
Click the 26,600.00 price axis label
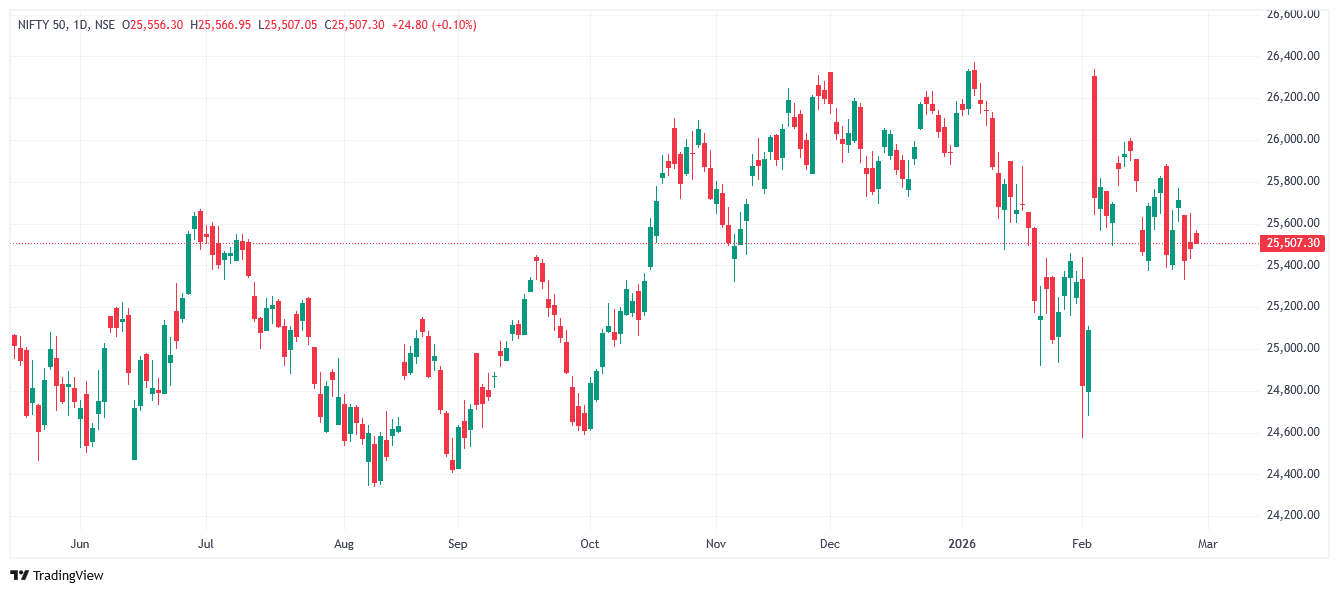click(x=1293, y=14)
